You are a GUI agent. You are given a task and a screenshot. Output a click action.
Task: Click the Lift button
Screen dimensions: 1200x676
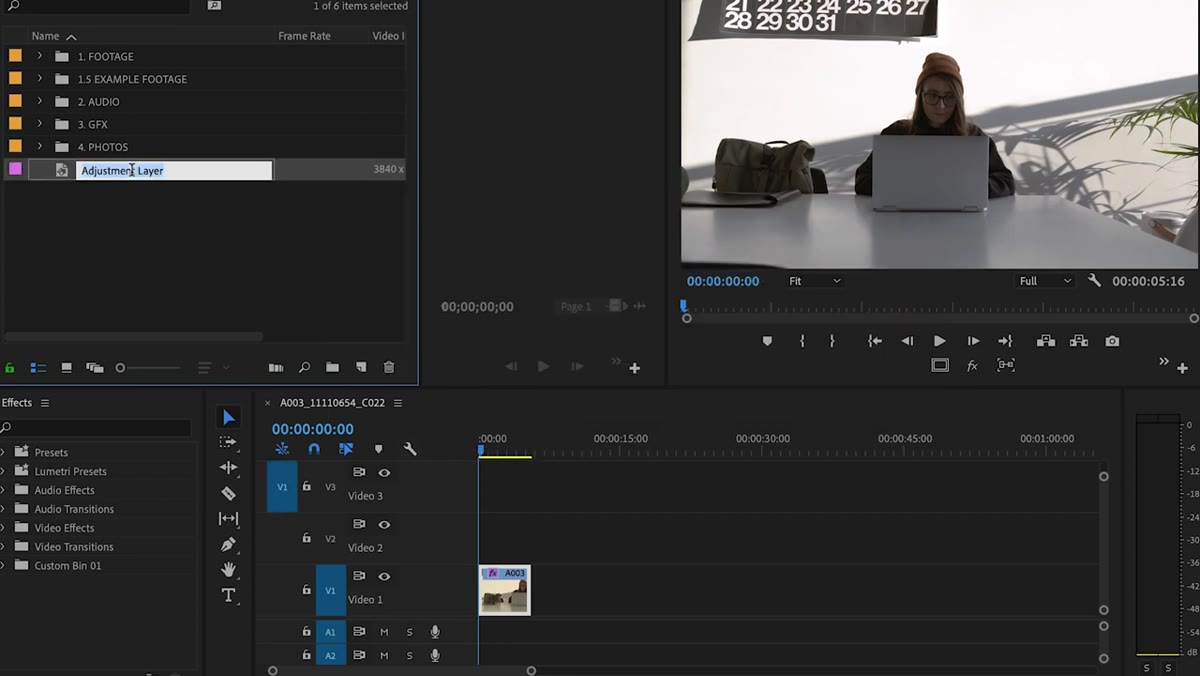tap(1046, 341)
